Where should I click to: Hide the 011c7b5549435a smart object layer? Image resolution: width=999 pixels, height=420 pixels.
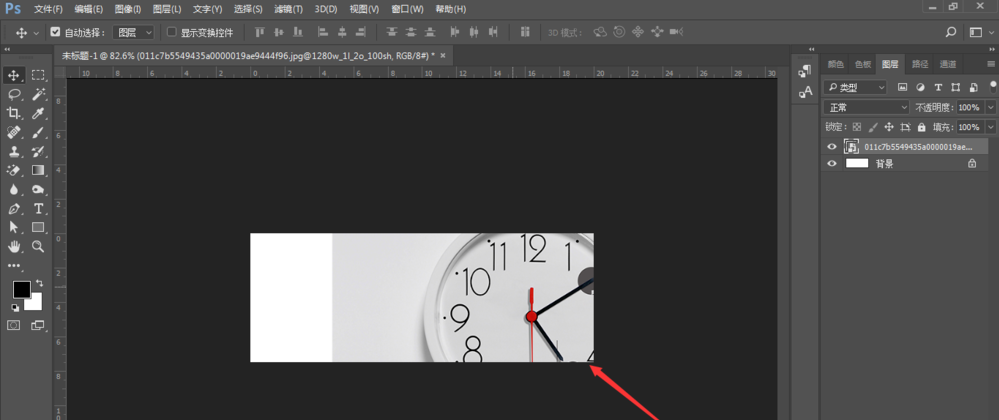(831, 147)
